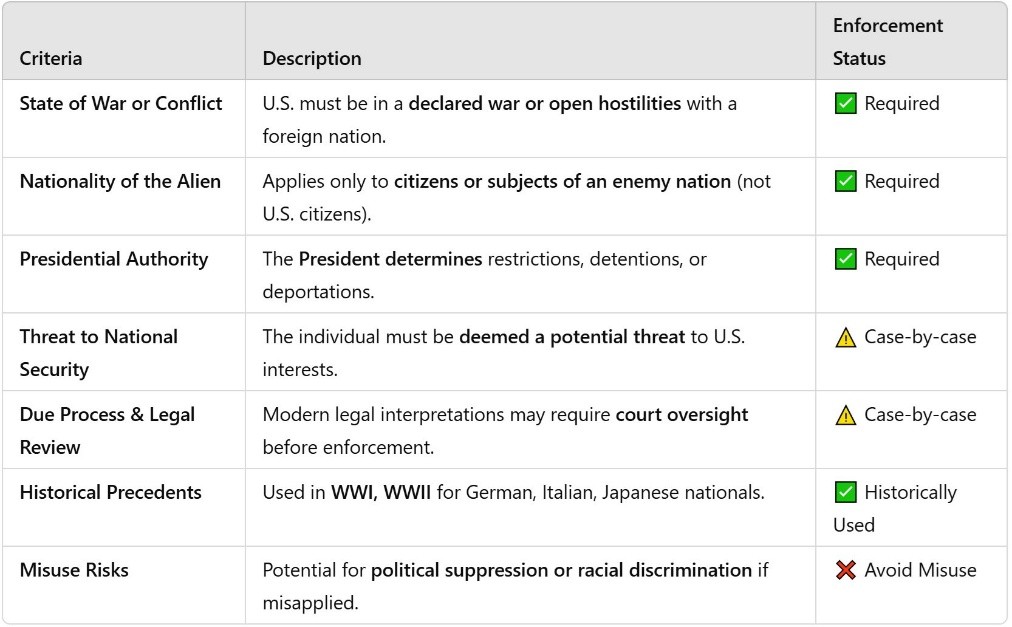
Task: Click the Nationality of the Alien cell
Action: (124, 197)
